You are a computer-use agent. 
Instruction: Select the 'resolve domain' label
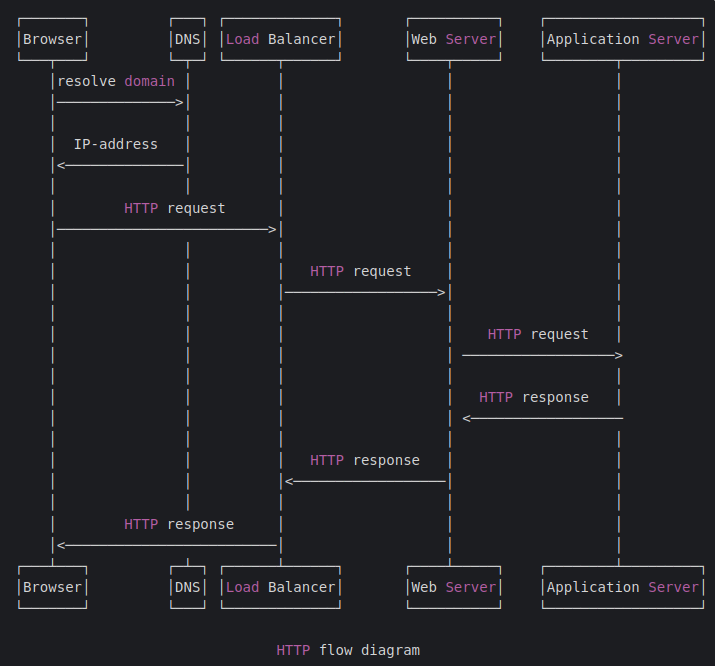(116, 81)
